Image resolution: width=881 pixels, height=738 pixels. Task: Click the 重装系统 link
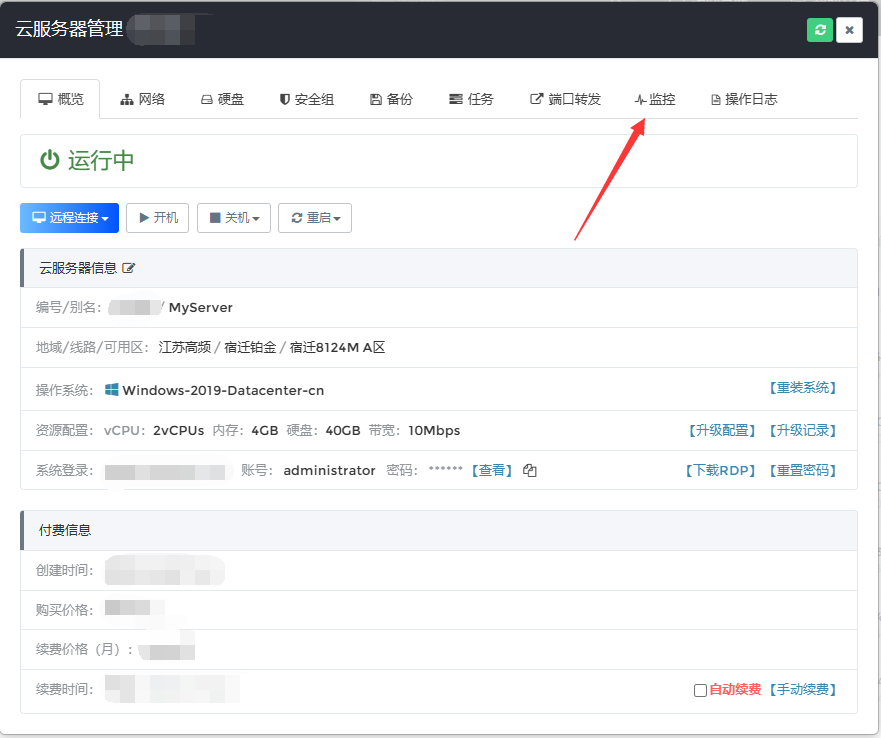[802, 388]
